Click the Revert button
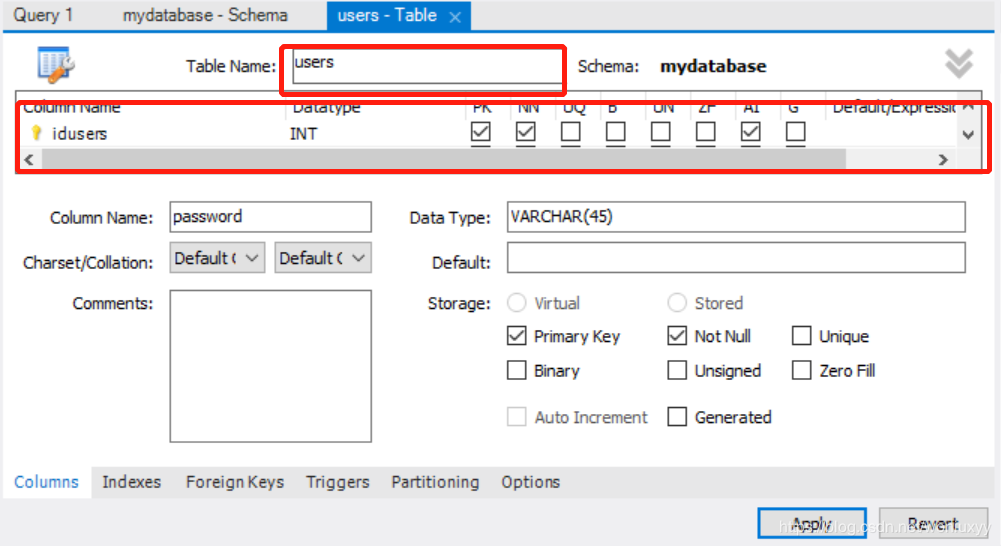This screenshot has width=1001, height=546. [933, 524]
